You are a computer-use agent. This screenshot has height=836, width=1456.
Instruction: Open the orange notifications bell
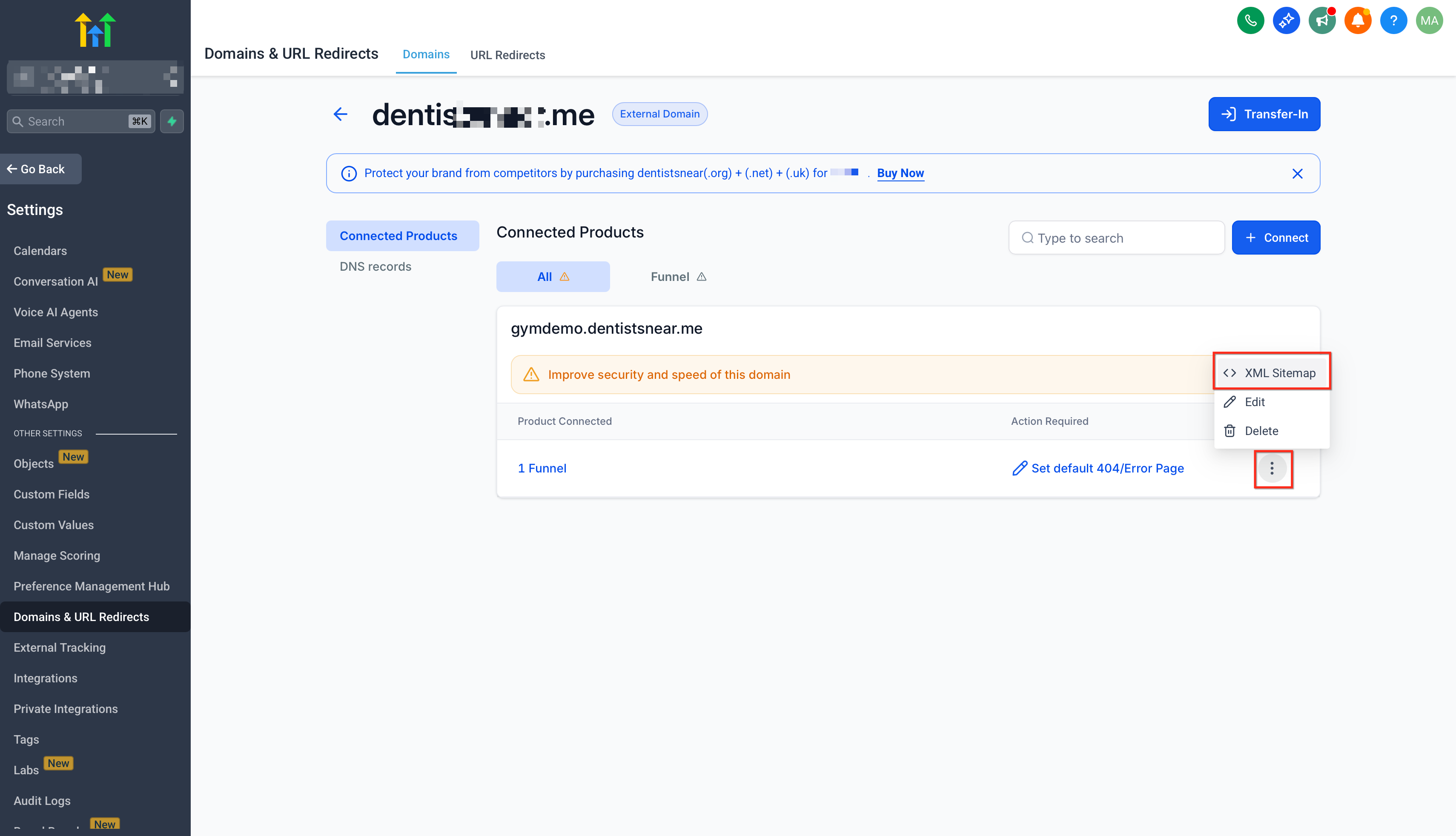1357,21
